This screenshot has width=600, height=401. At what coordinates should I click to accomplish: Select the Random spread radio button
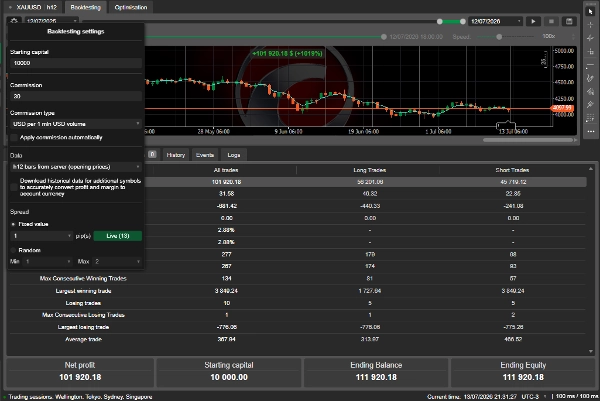13,250
